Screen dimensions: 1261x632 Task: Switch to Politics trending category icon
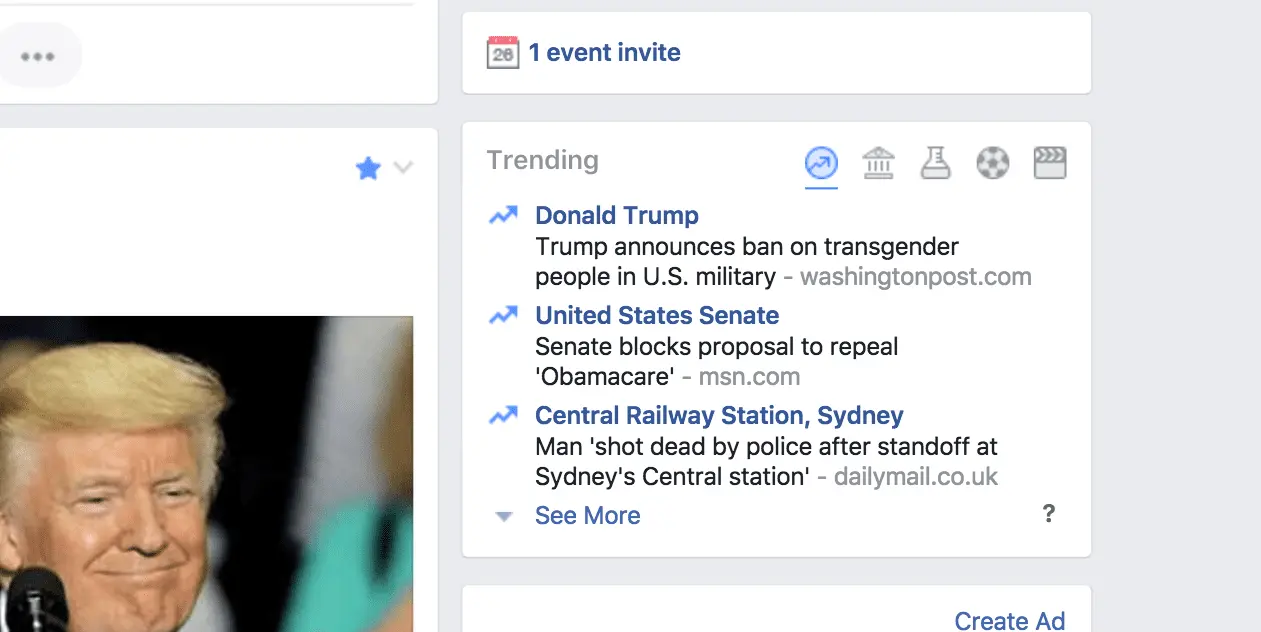pos(878,163)
